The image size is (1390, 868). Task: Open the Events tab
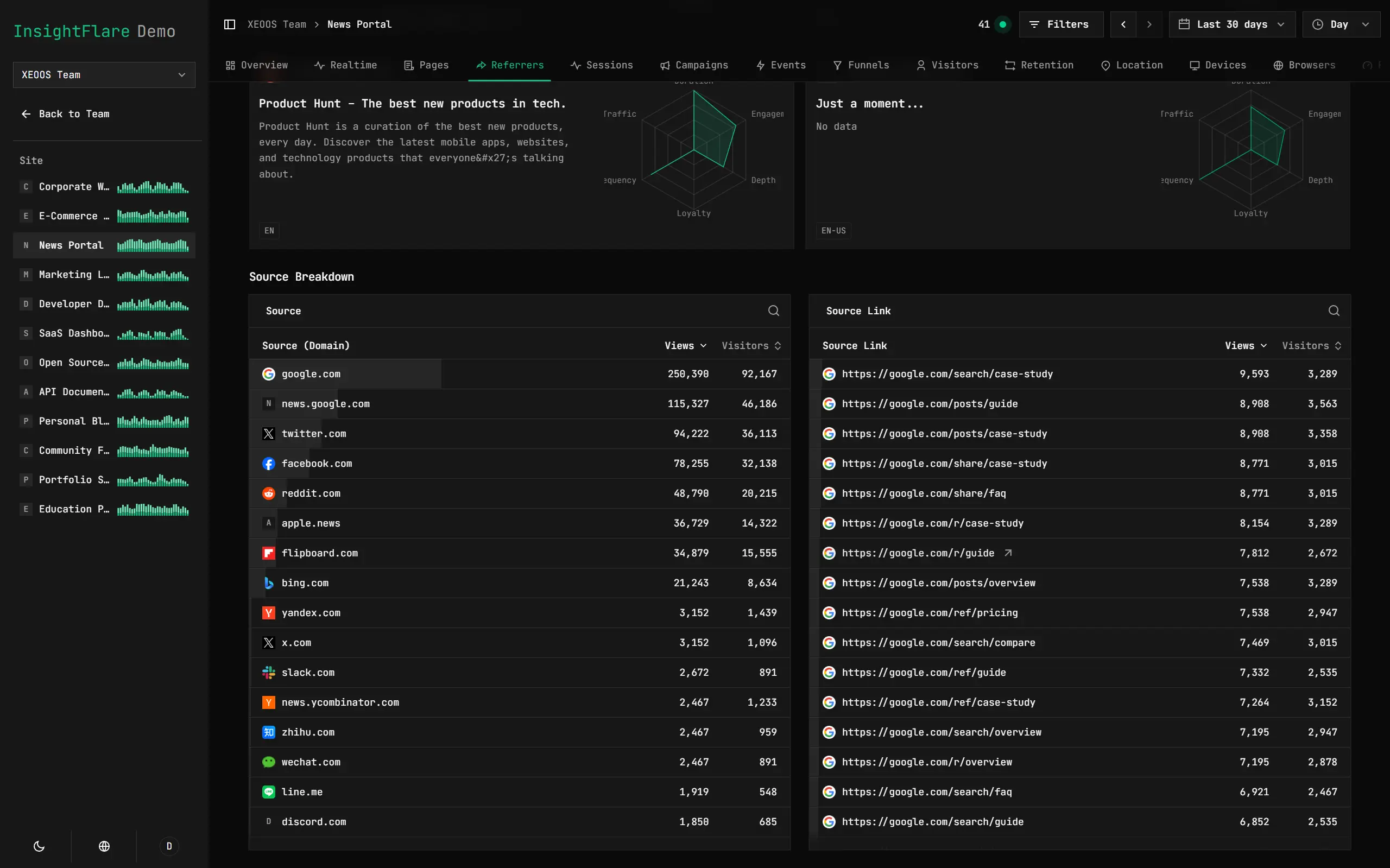pyautogui.click(x=781, y=66)
